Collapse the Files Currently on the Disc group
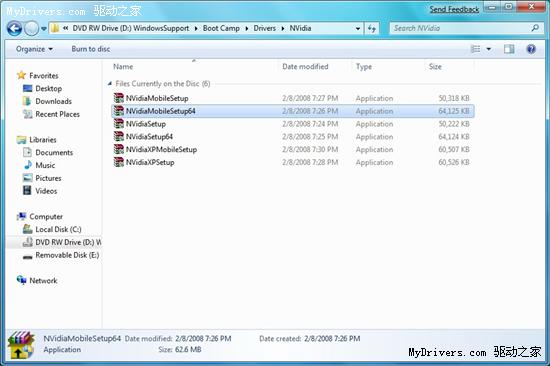 [x=110, y=84]
